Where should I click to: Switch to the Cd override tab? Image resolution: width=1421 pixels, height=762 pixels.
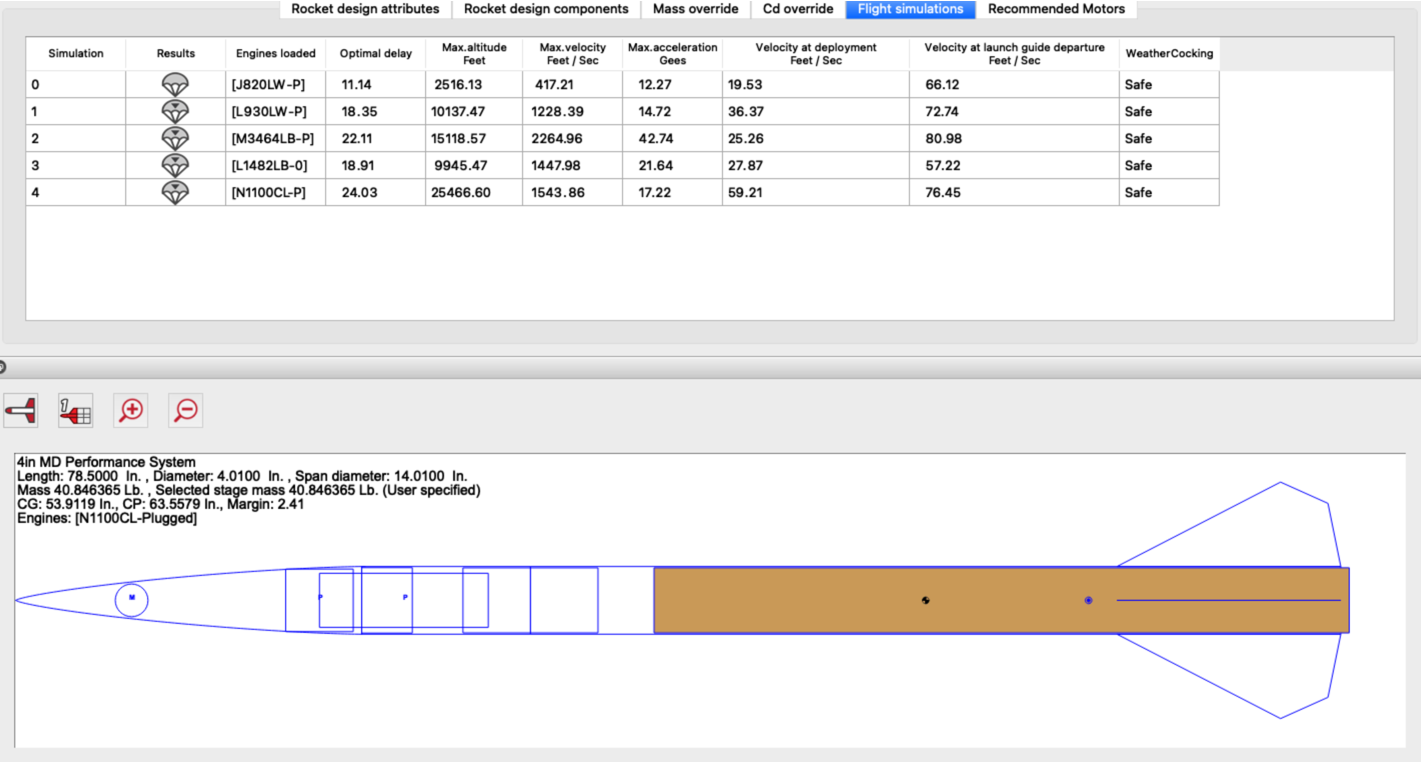click(798, 9)
